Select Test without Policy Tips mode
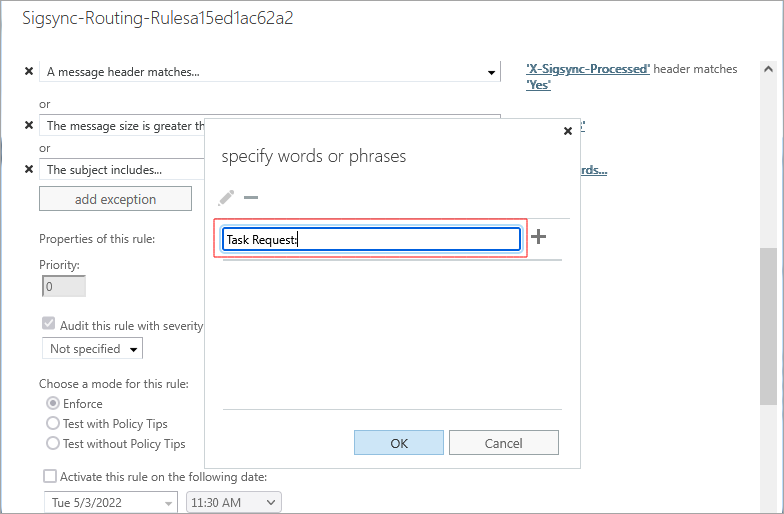784x514 pixels. tap(53, 444)
